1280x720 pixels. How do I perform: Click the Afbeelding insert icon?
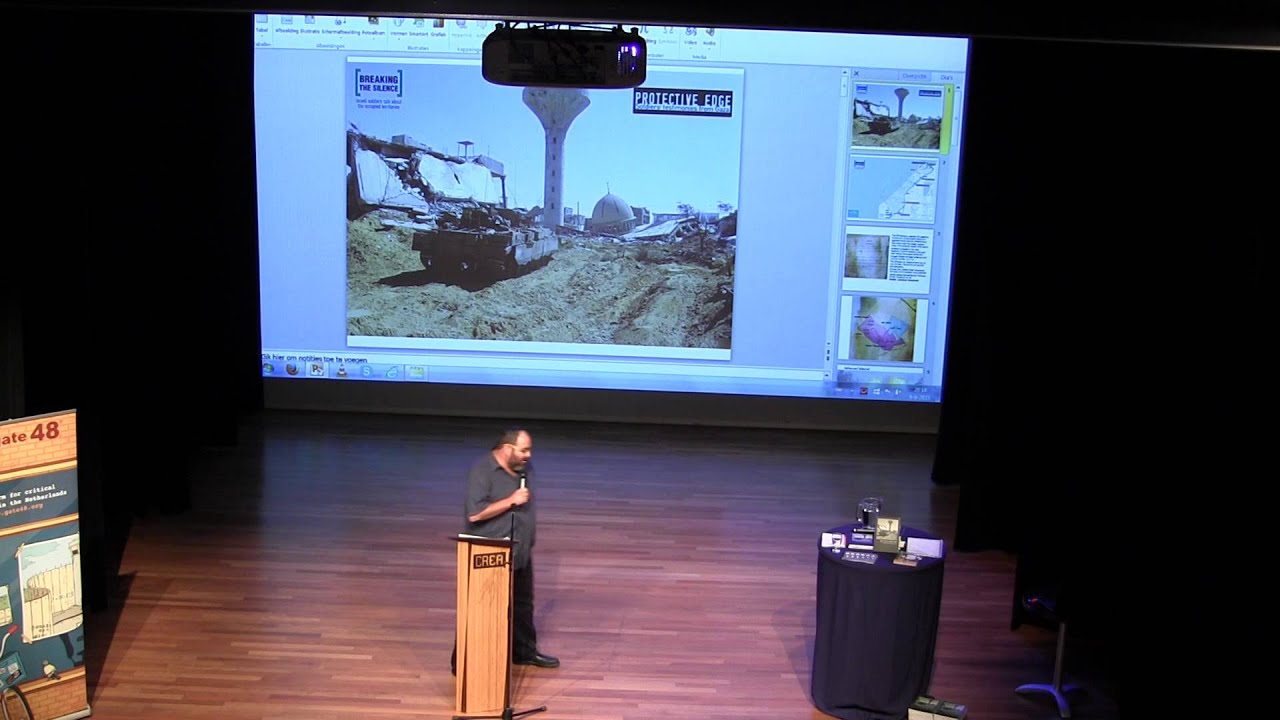[x=286, y=26]
